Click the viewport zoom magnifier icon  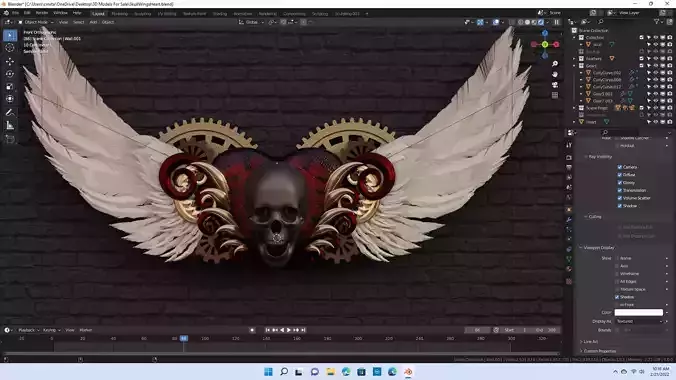[555, 64]
